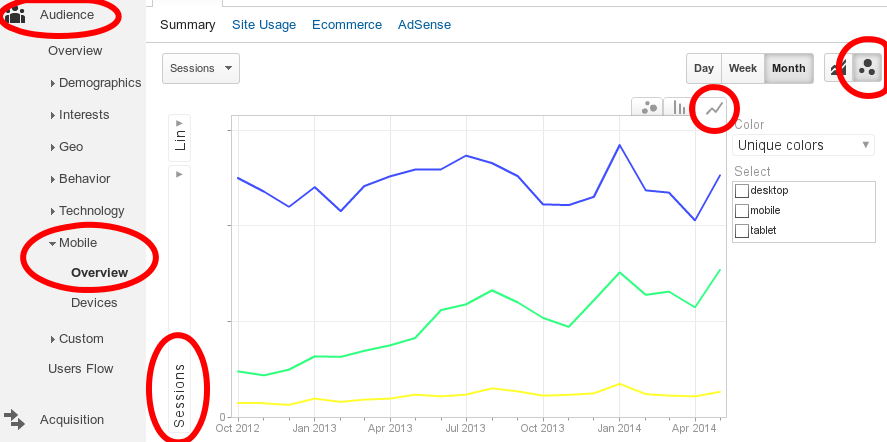This screenshot has height=442, width=887.
Task: Toggle the Lin axis scale selector
Action: [180, 138]
